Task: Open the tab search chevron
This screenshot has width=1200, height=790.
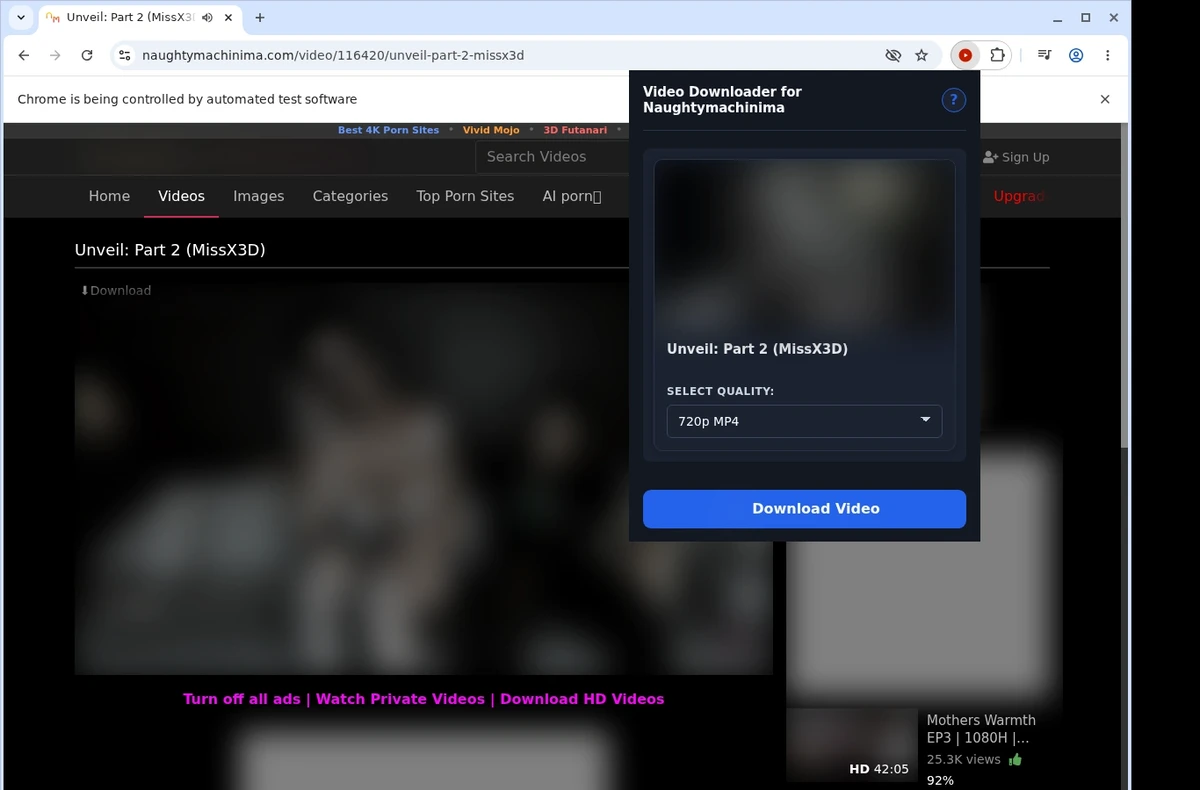Action: (x=21, y=18)
